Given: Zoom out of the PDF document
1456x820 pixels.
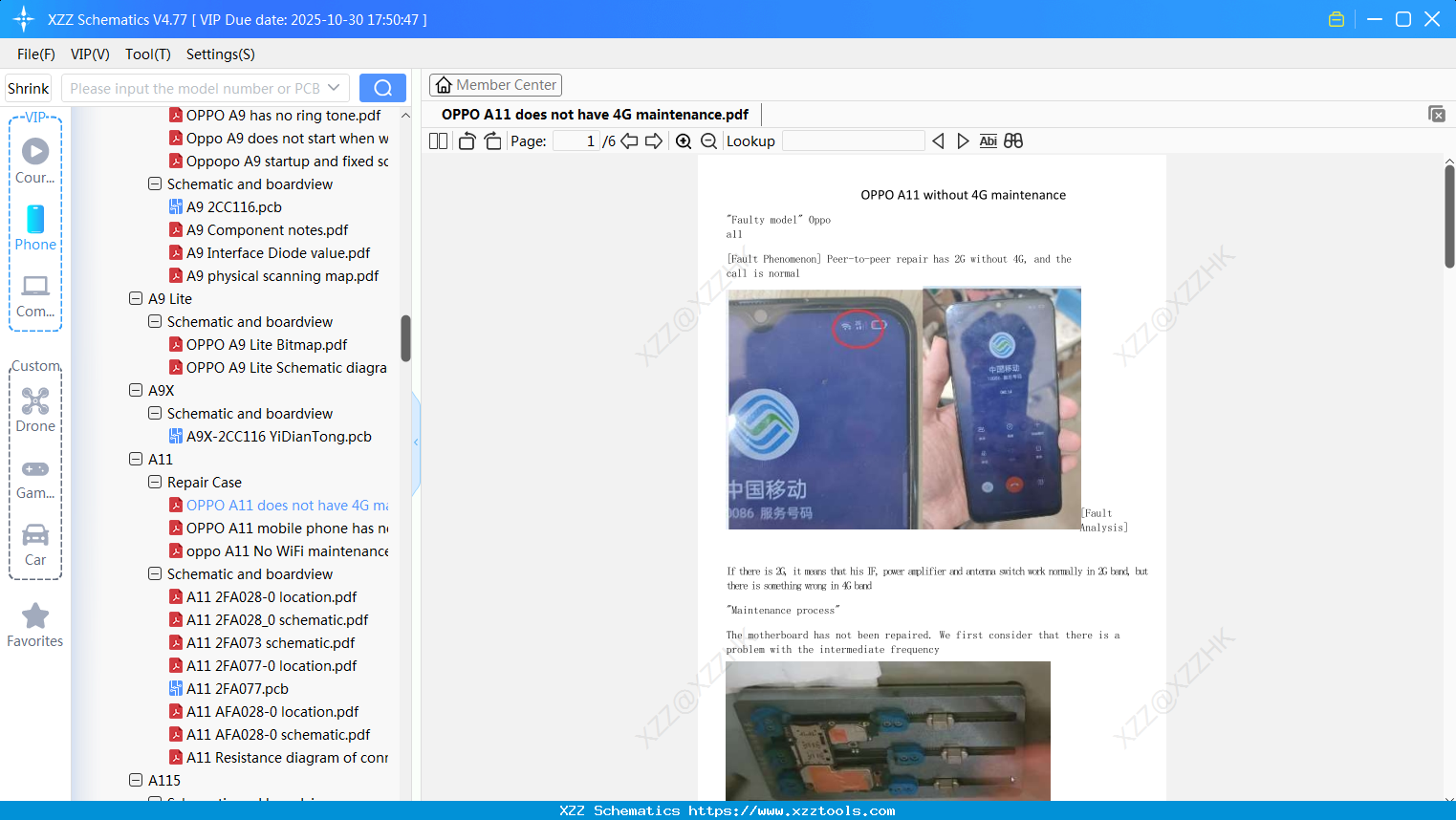Looking at the screenshot, I should tap(708, 141).
